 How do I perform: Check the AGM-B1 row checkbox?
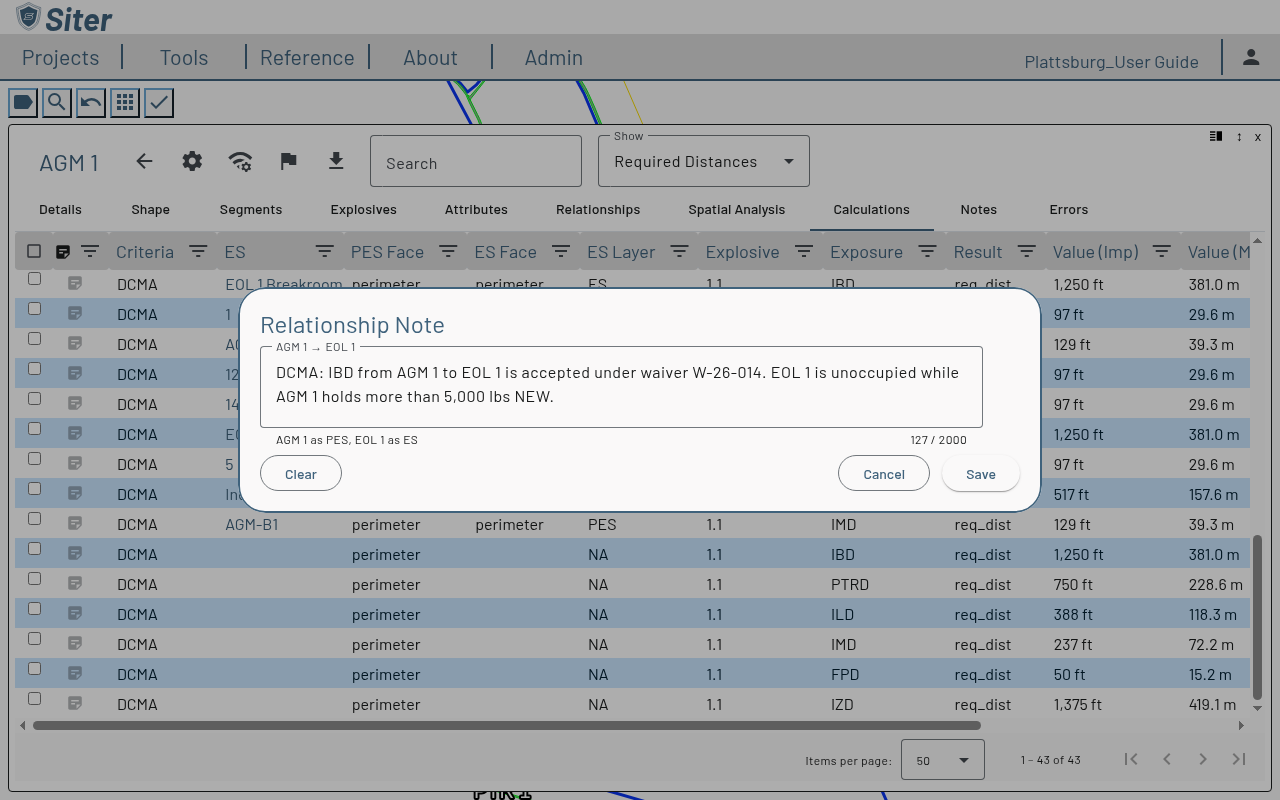34,519
